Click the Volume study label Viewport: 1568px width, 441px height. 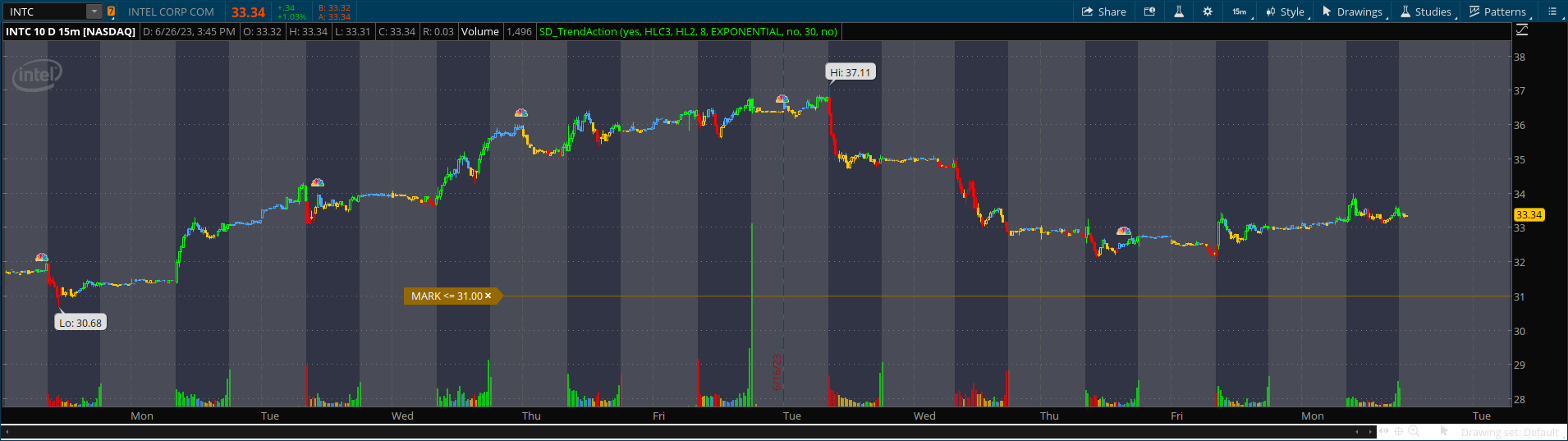[x=480, y=31]
